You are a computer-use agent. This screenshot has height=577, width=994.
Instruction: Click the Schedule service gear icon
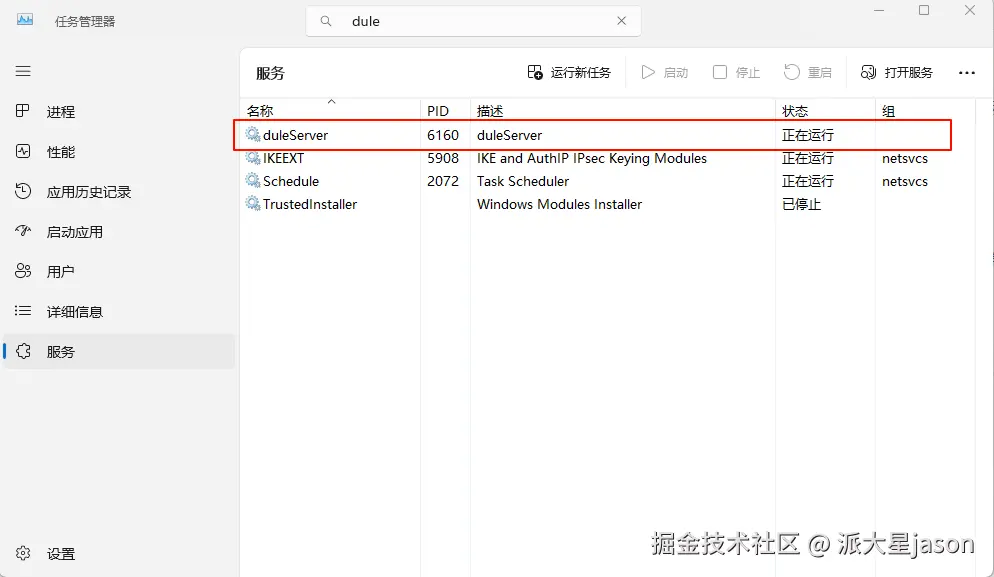click(x=253, y=181)
